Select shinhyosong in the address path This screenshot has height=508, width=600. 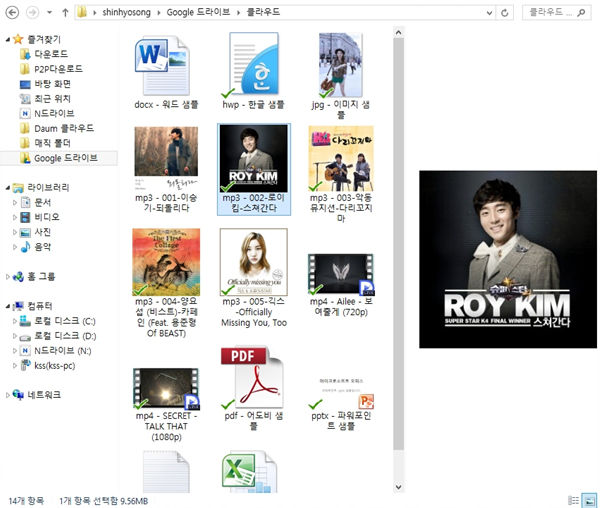pos(127,12)
